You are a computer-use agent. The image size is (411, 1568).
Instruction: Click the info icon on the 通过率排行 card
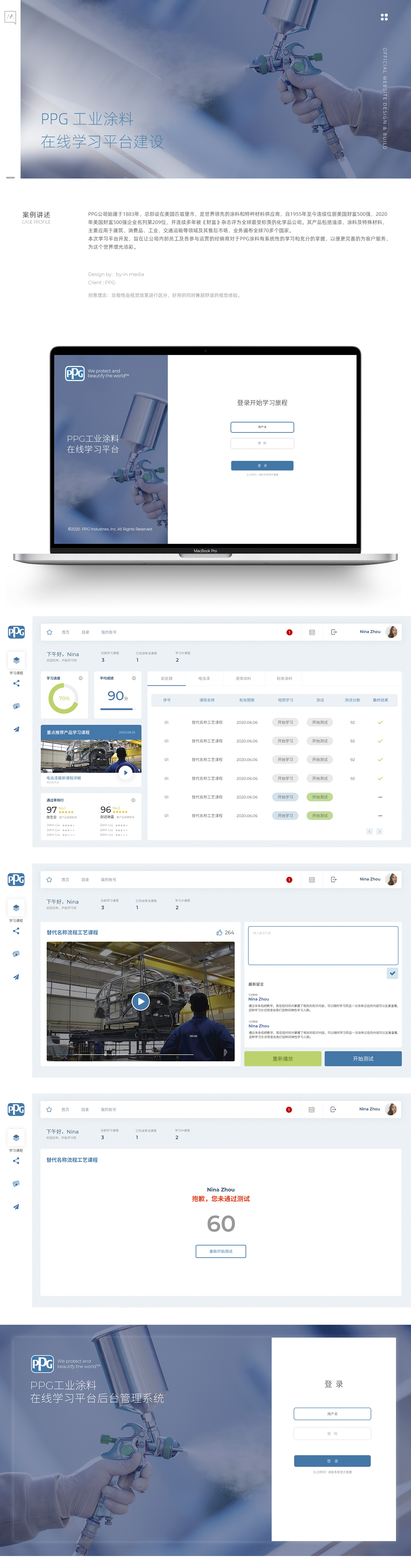pos(134,800)
